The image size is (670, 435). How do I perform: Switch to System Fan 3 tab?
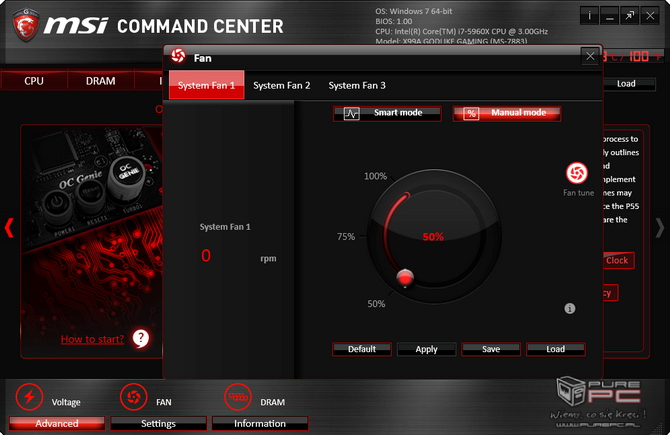[357, 85]
